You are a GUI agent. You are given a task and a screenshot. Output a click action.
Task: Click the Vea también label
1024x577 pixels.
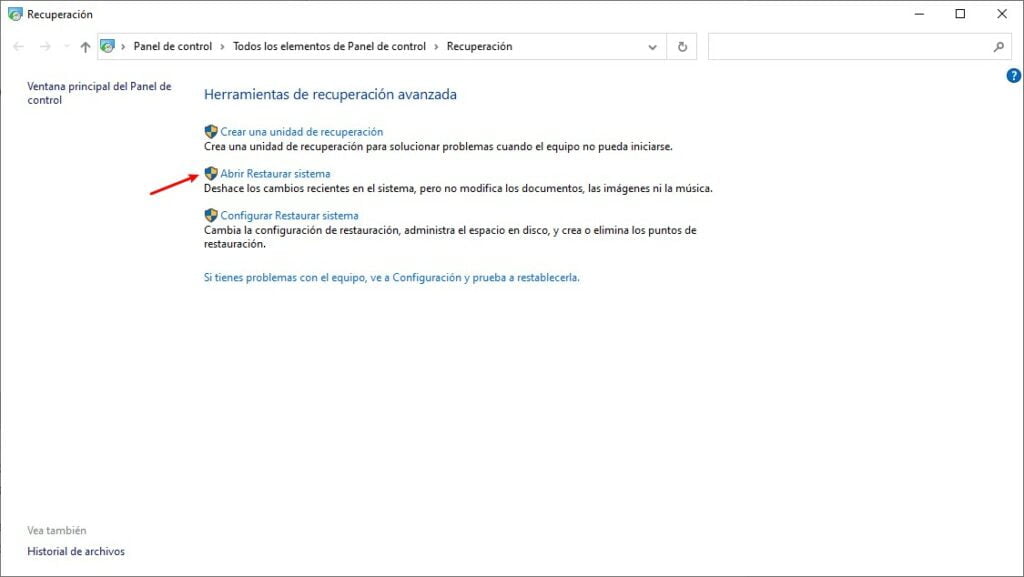point(57,531)
